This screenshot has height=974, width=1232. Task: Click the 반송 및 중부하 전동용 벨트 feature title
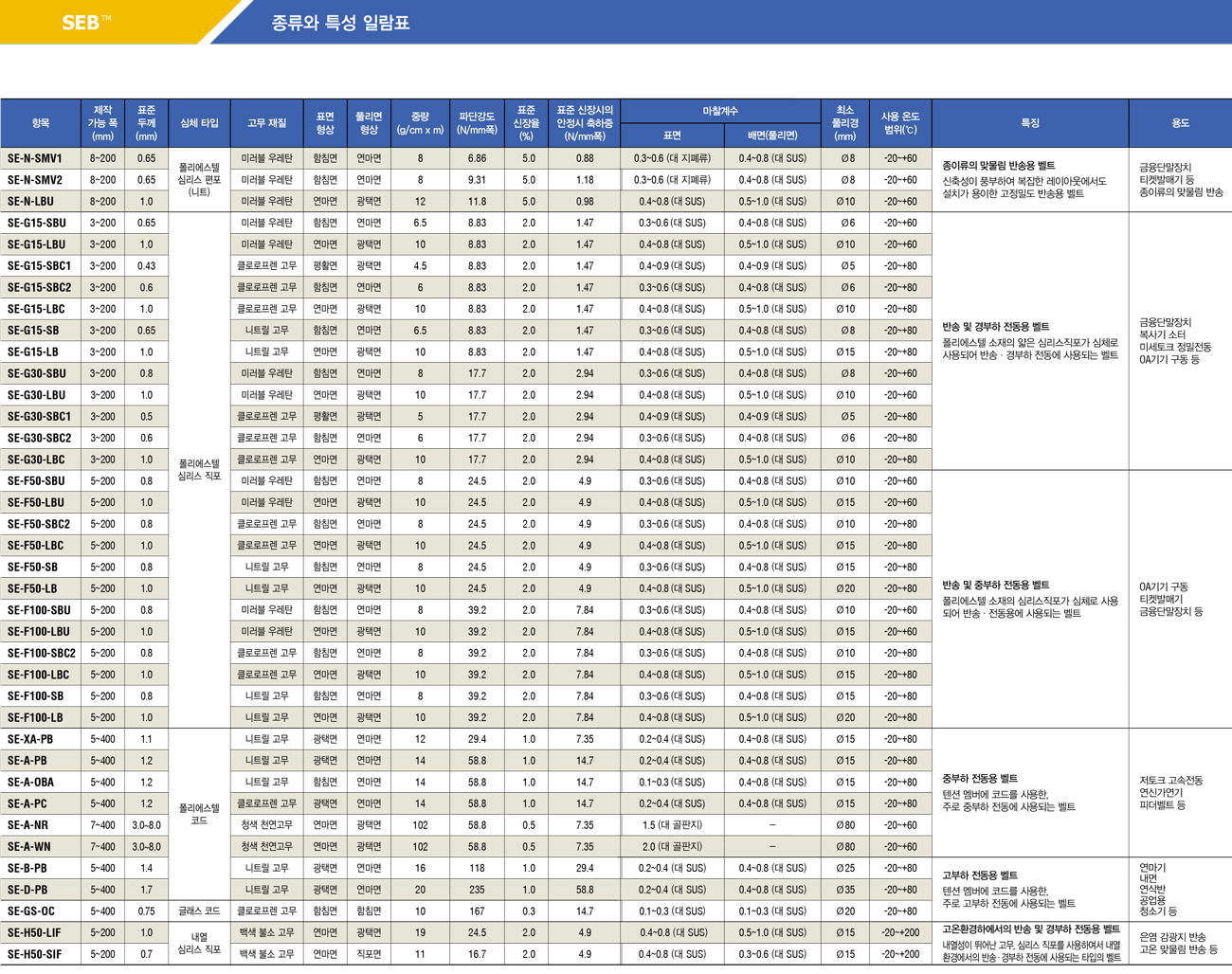click(996, 586)
